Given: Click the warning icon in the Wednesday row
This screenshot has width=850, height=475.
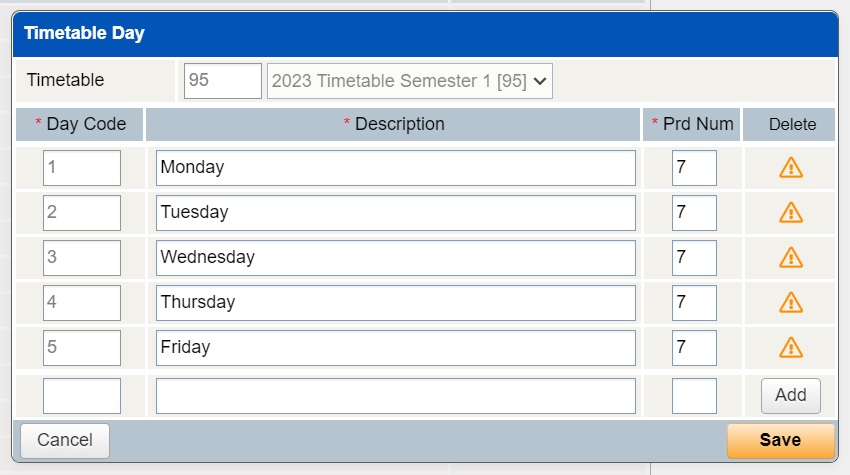Looking at the screenshot, I should [x=790, y=258].
